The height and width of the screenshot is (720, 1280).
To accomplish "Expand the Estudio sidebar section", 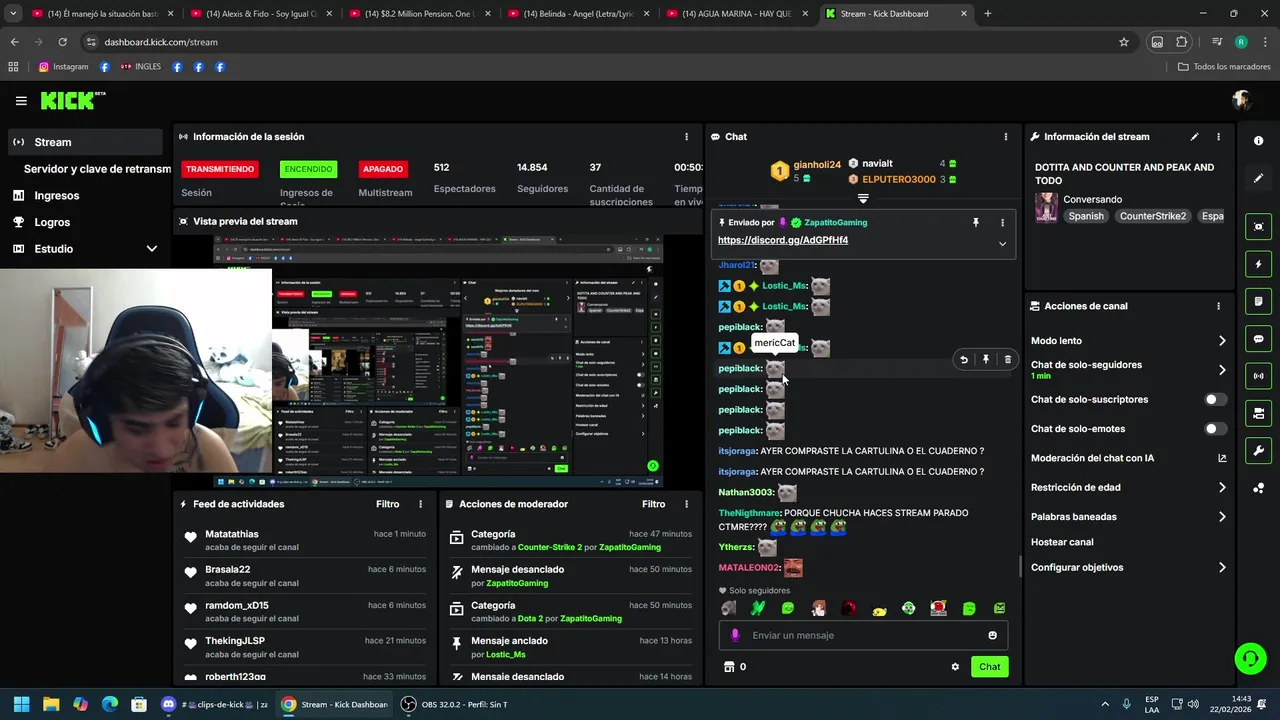I will (x=152, y=249).
